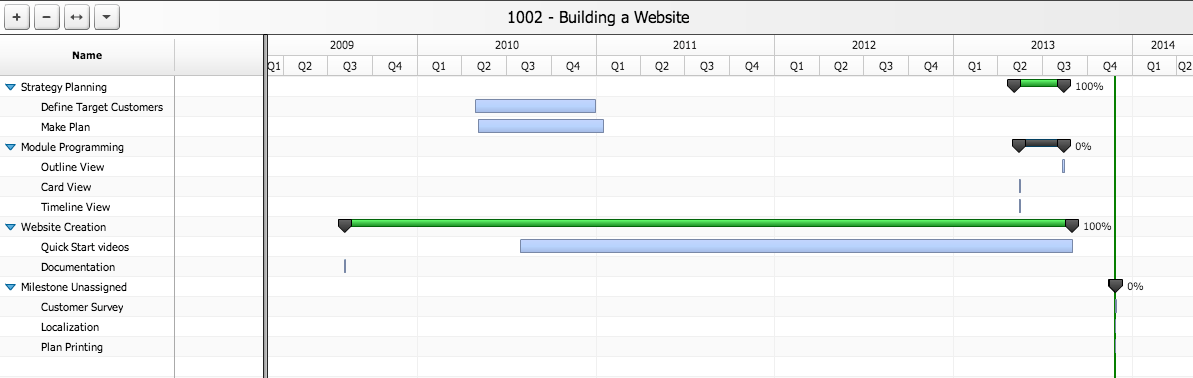The height and width of the screenshot is (378, 1193).
Task: Select the Define Target Customers task bar
Action: (x=536, y=106)
